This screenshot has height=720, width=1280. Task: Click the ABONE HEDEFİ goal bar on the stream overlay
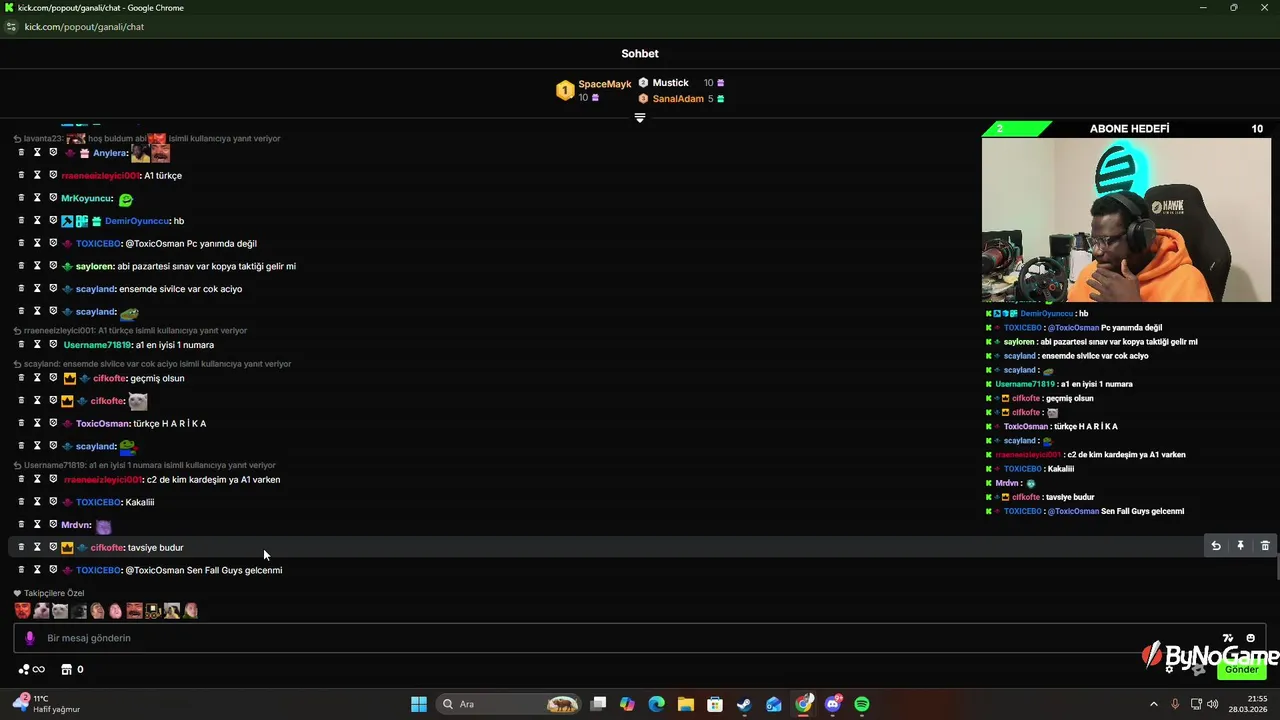[x=1127, y=128]
